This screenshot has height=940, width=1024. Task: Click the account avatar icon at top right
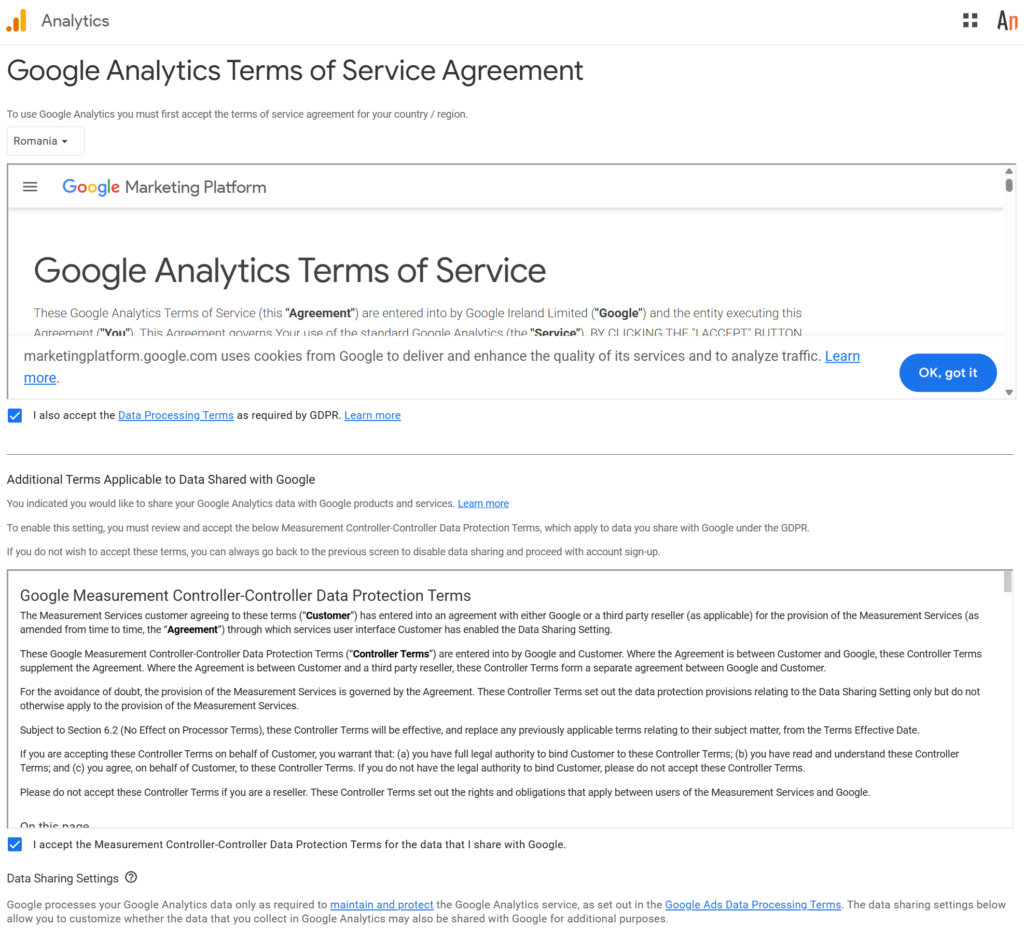coord(1007,21)
